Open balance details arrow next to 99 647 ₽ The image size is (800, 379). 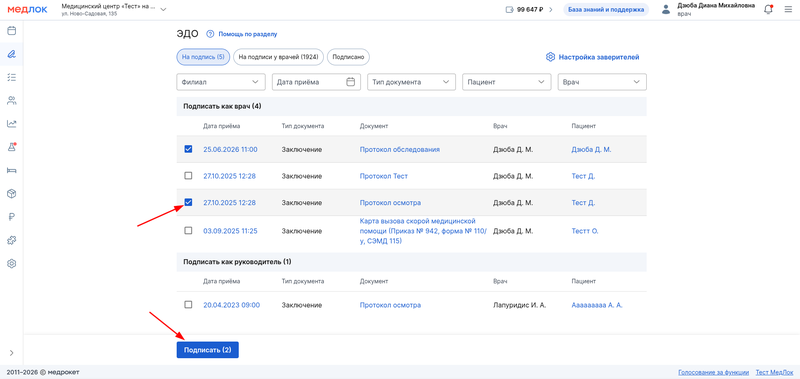click(x=551, y=10)
